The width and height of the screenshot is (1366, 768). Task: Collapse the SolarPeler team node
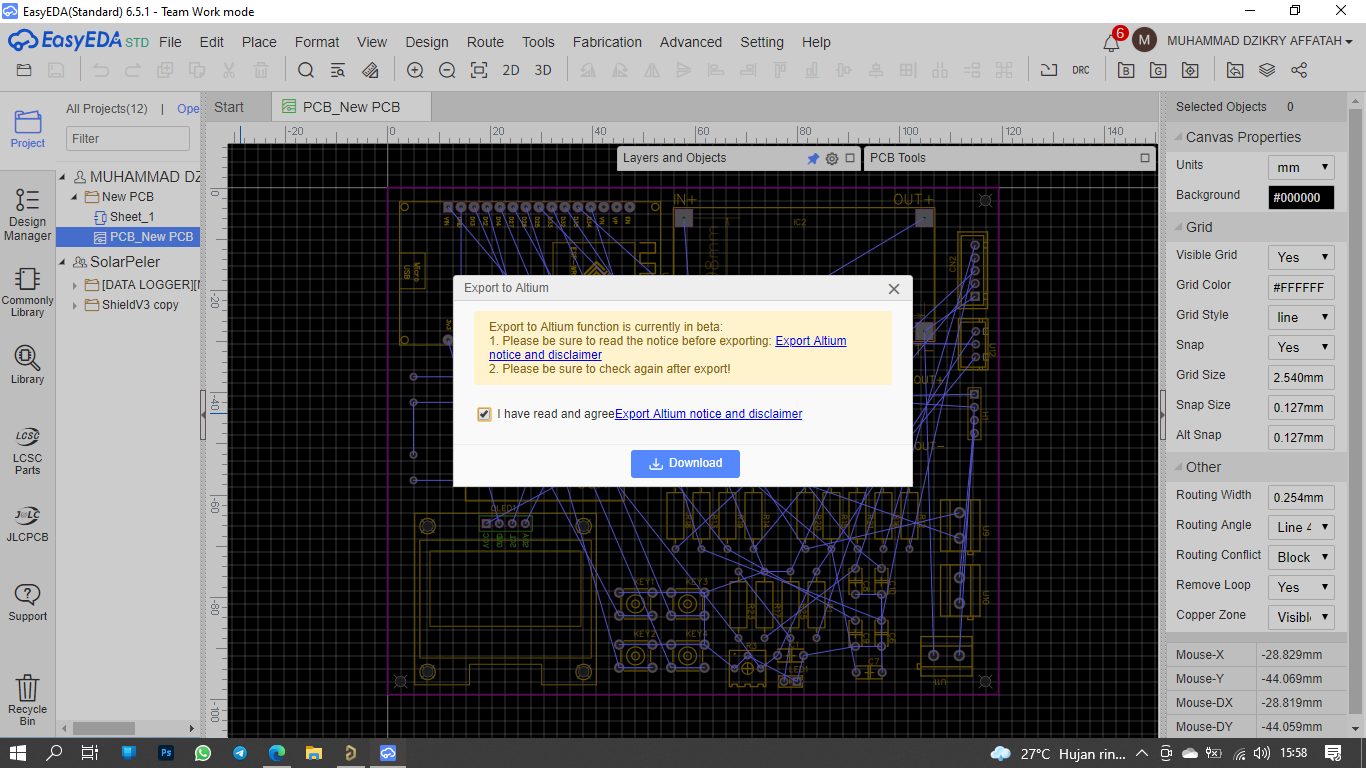coord(64,262)
